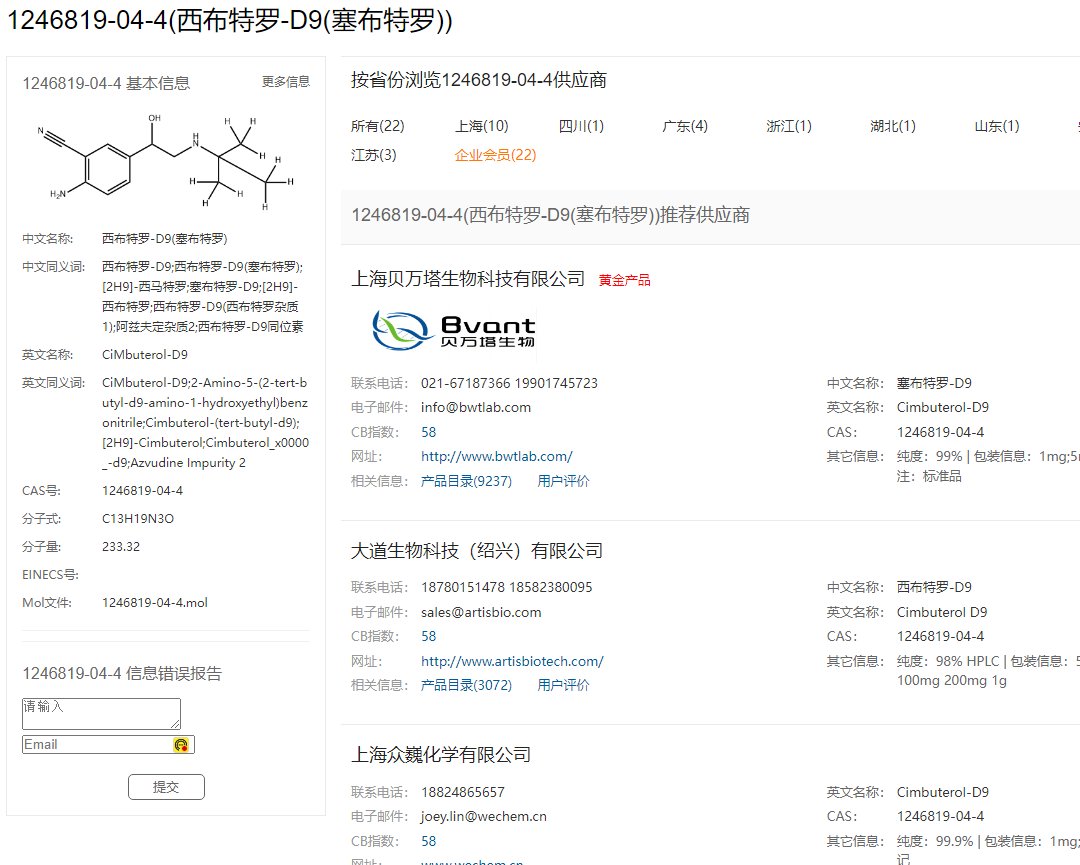The height and width of the screenshot is (865, 1080).
Task: Focus the 请输入 error report textarea
Action: 101,713
